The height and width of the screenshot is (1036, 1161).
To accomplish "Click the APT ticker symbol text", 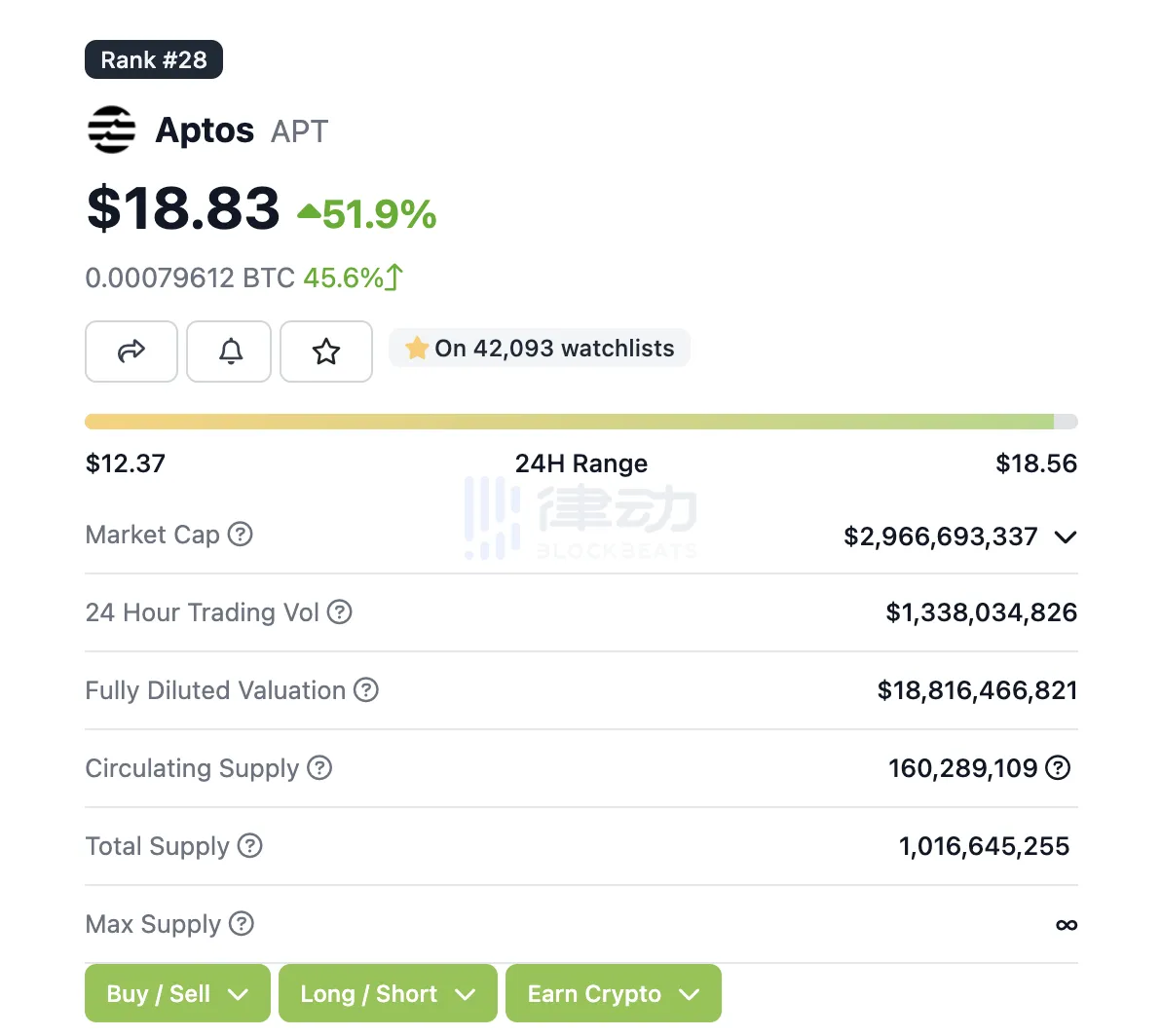I will [x=299, y=131].
